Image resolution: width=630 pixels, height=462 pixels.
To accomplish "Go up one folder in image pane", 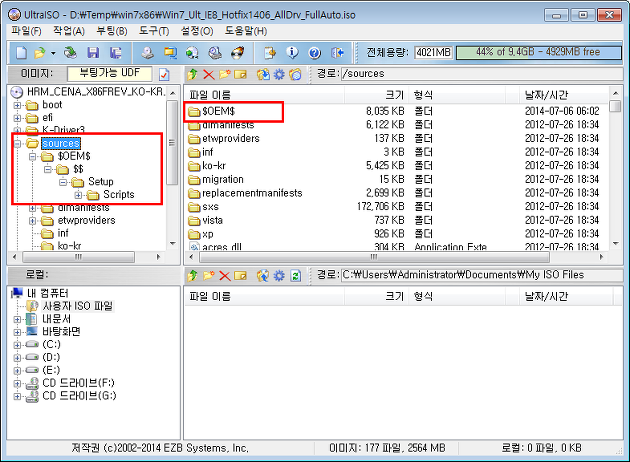I will tap(192, 74).
